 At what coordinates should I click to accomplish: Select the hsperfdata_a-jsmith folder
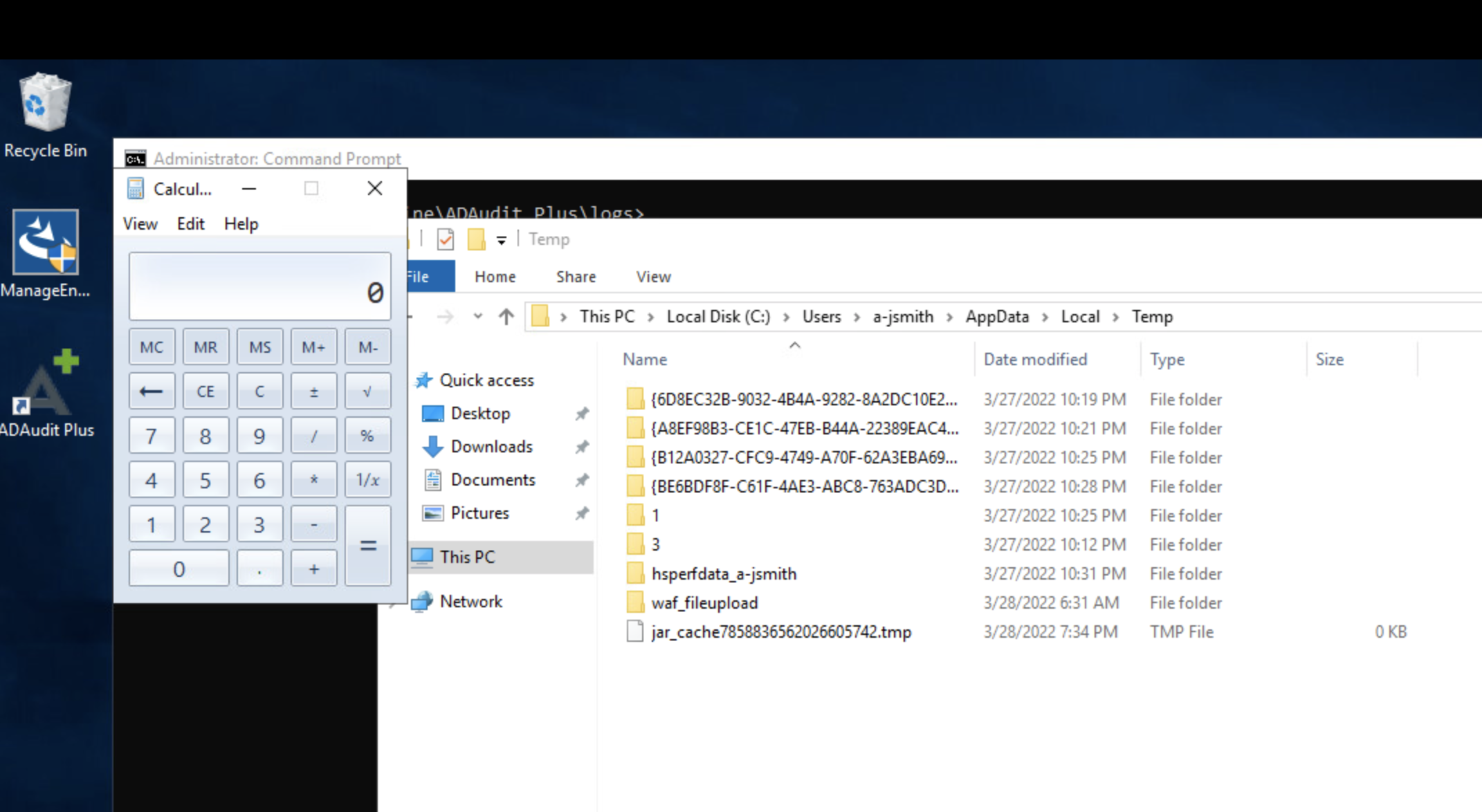pos(724,573)
